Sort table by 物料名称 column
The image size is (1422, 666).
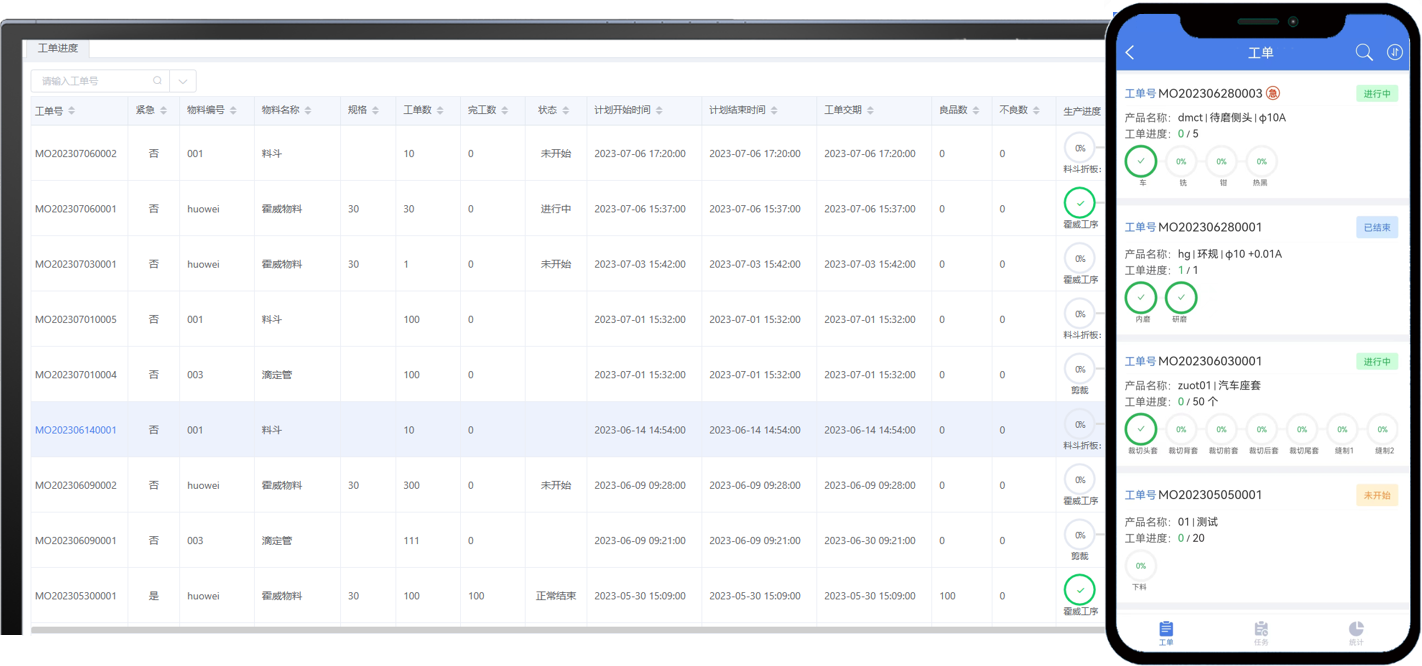[x=308, y=110]
